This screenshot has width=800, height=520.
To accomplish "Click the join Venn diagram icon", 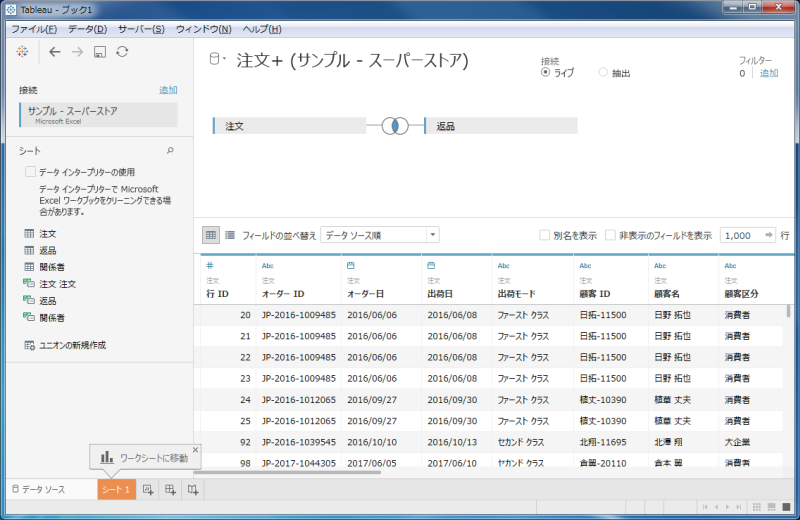I will pos(395,126).
